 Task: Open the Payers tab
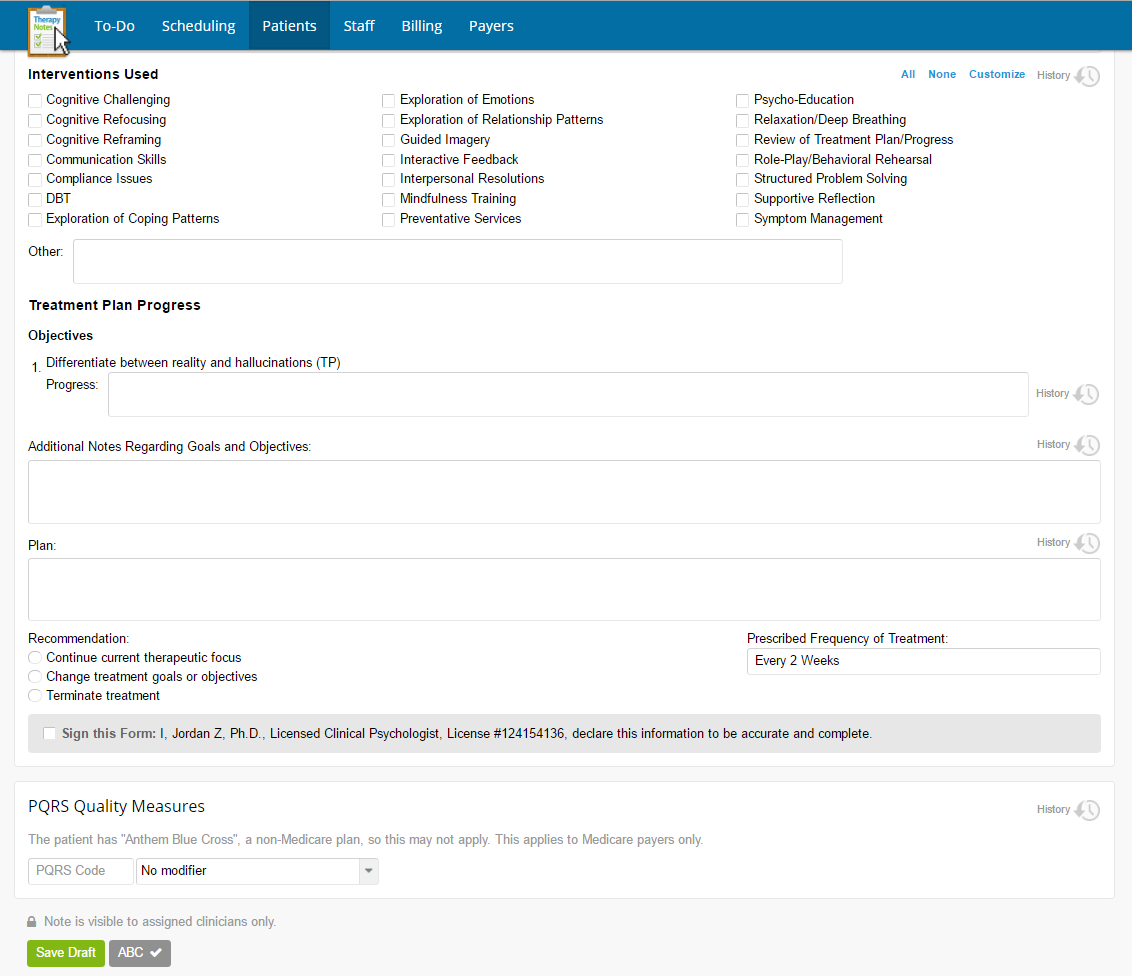point(492,26)
